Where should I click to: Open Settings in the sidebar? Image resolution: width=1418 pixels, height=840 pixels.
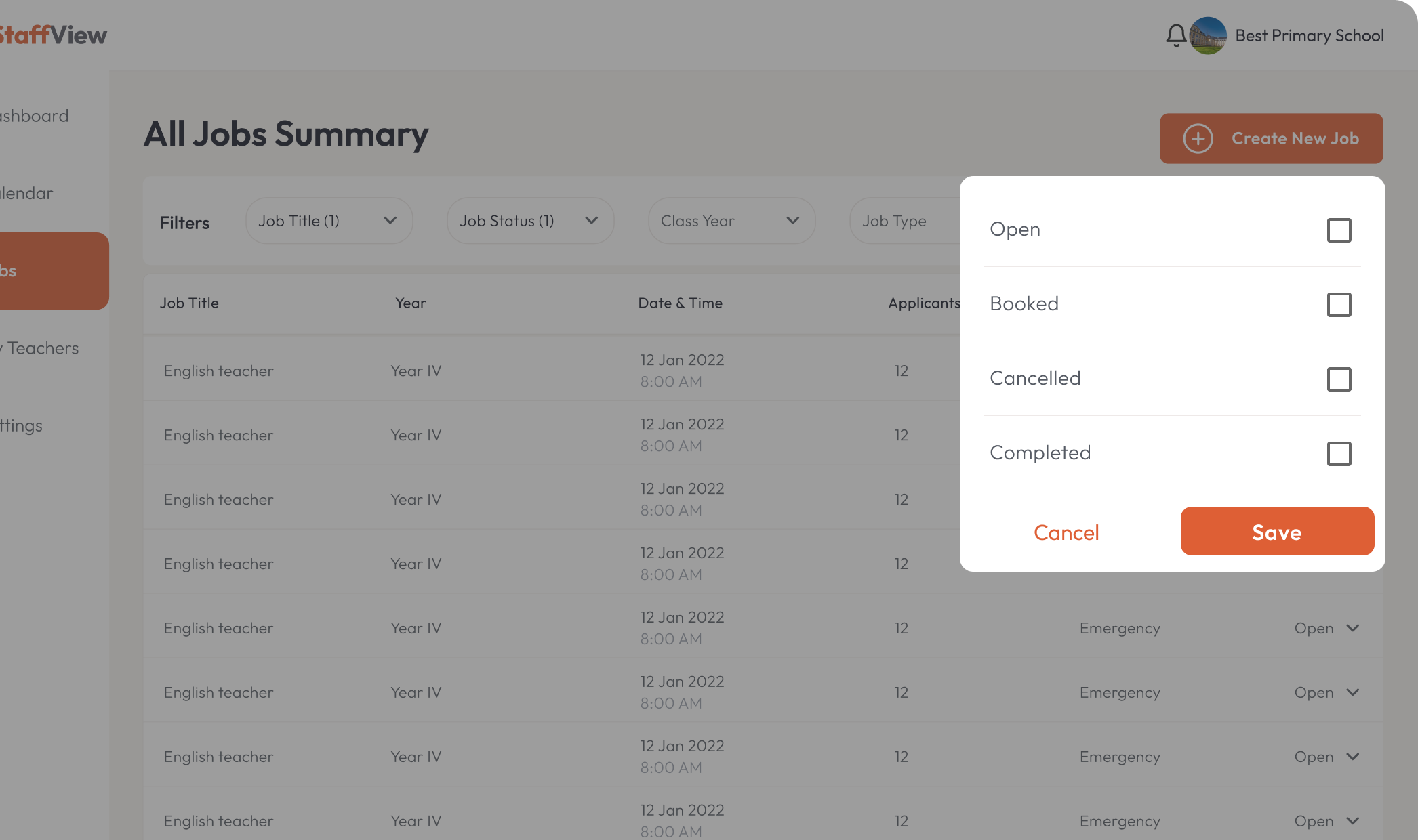pos(22,425)
